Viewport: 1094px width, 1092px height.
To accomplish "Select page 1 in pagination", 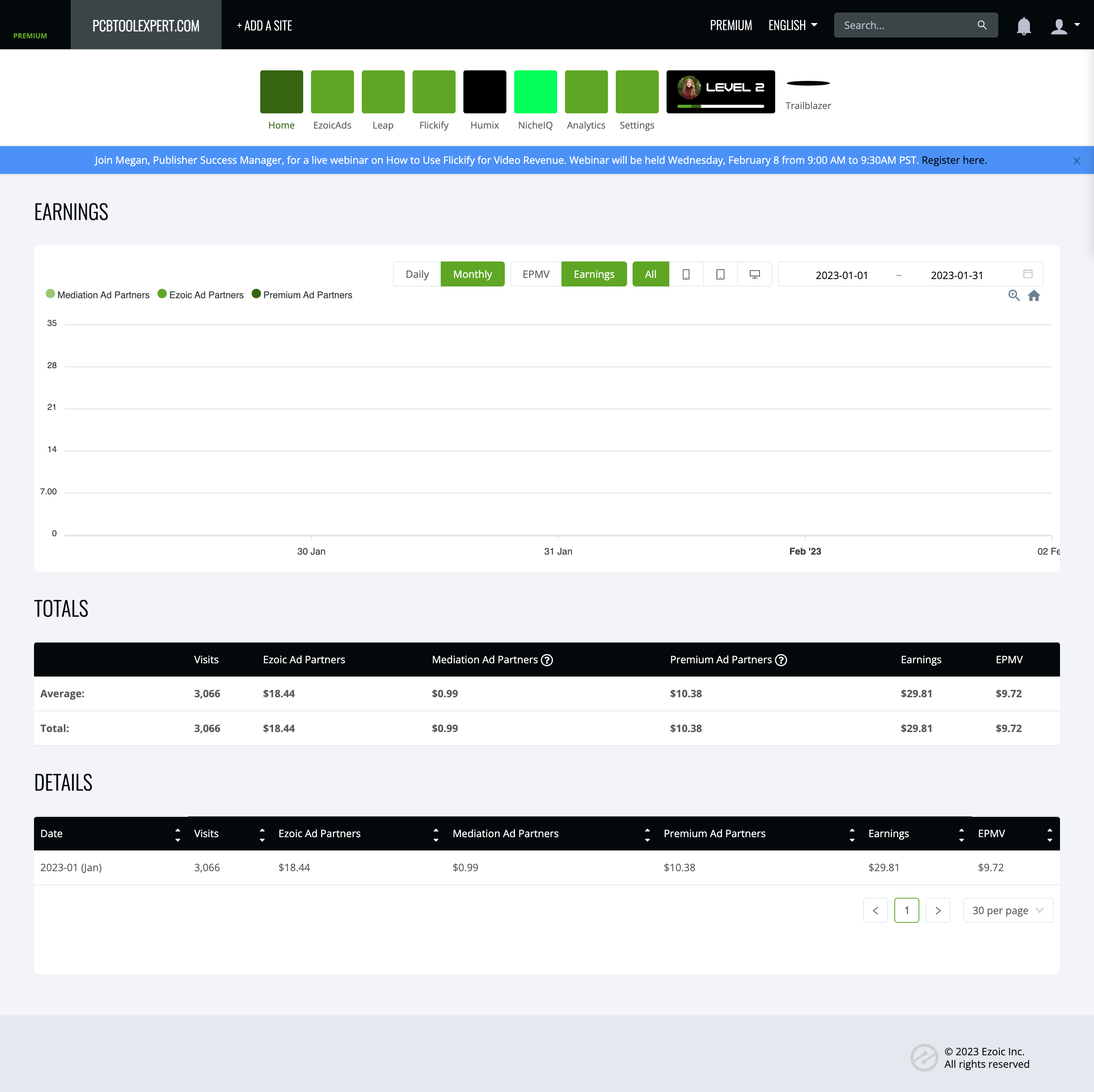I will [906, 910].
